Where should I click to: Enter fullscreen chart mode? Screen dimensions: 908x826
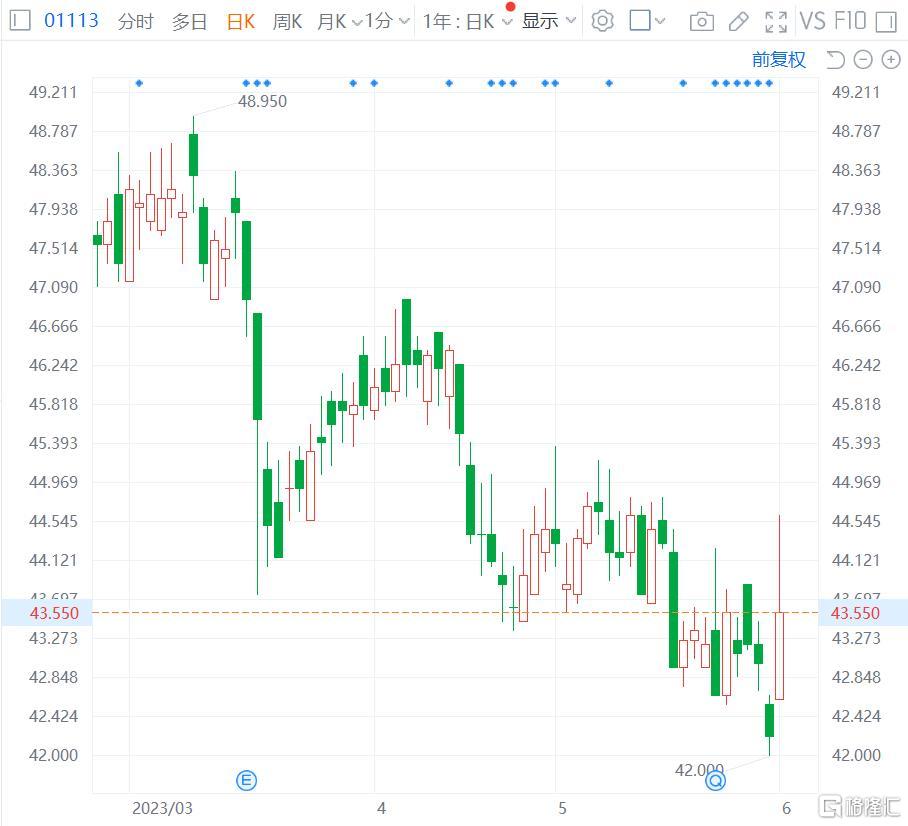click(776, 22)
